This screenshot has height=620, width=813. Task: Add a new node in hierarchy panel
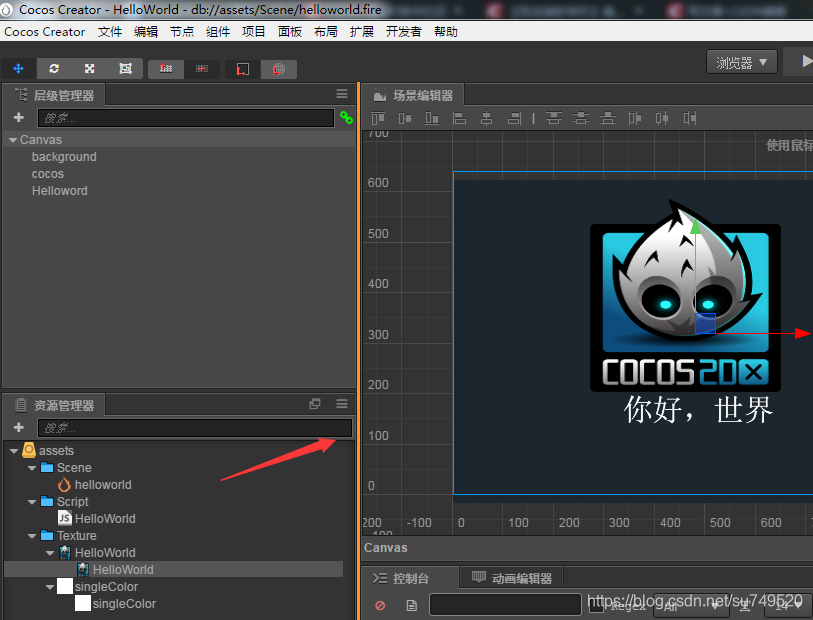pyautogui.click(x=19, y=118)
